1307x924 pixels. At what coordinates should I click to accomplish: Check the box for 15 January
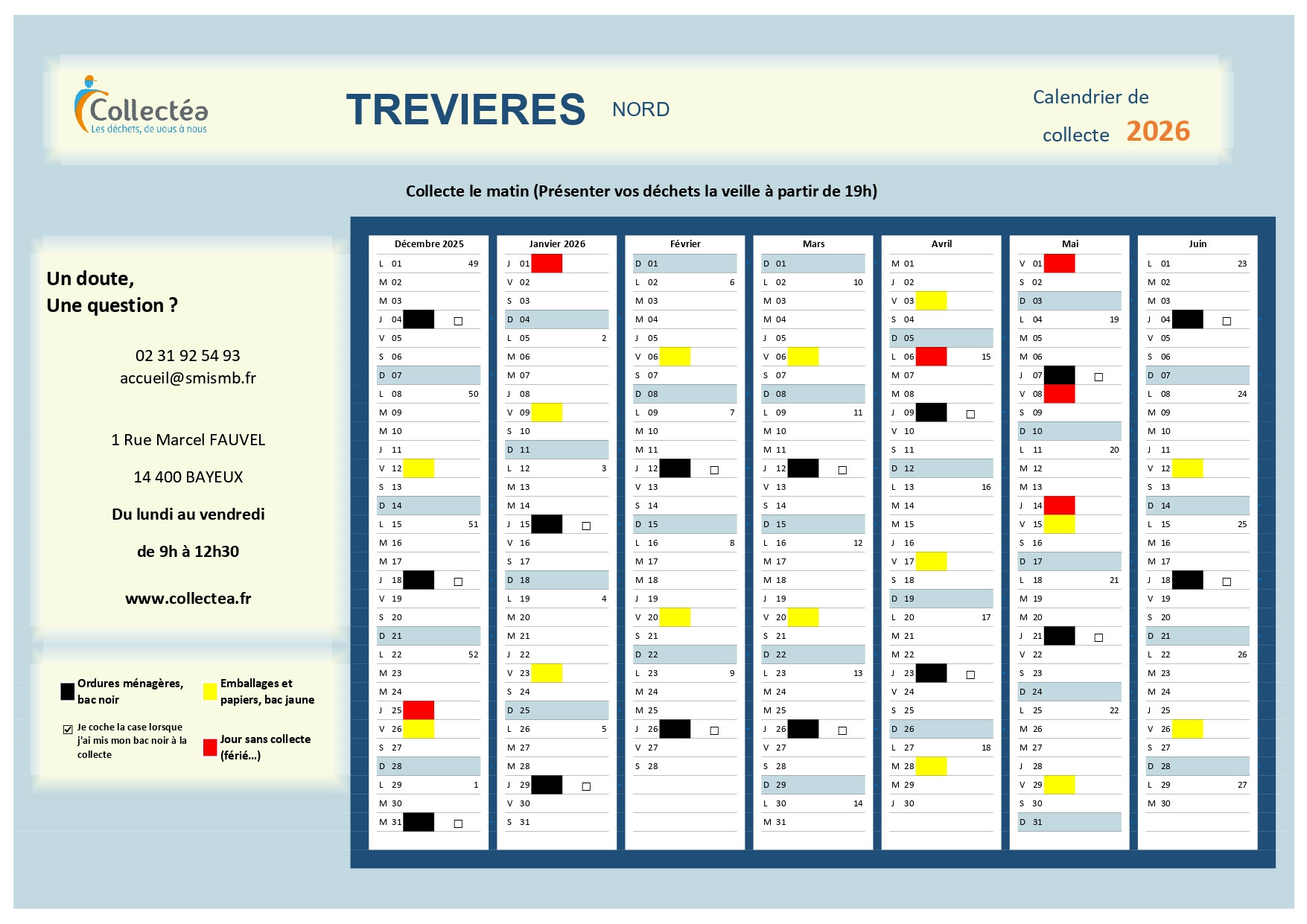click(586, 526)
